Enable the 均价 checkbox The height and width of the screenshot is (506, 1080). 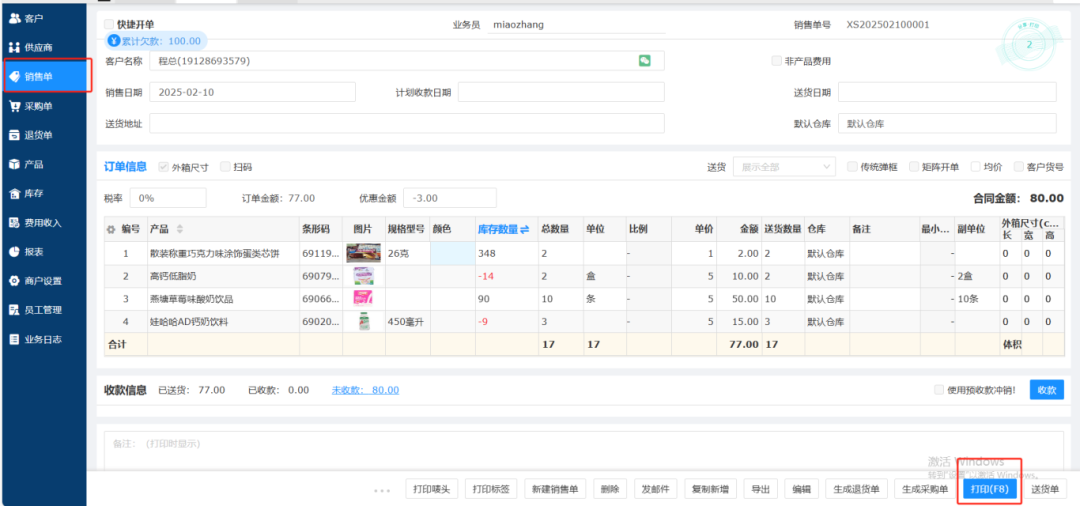(975, 167)
